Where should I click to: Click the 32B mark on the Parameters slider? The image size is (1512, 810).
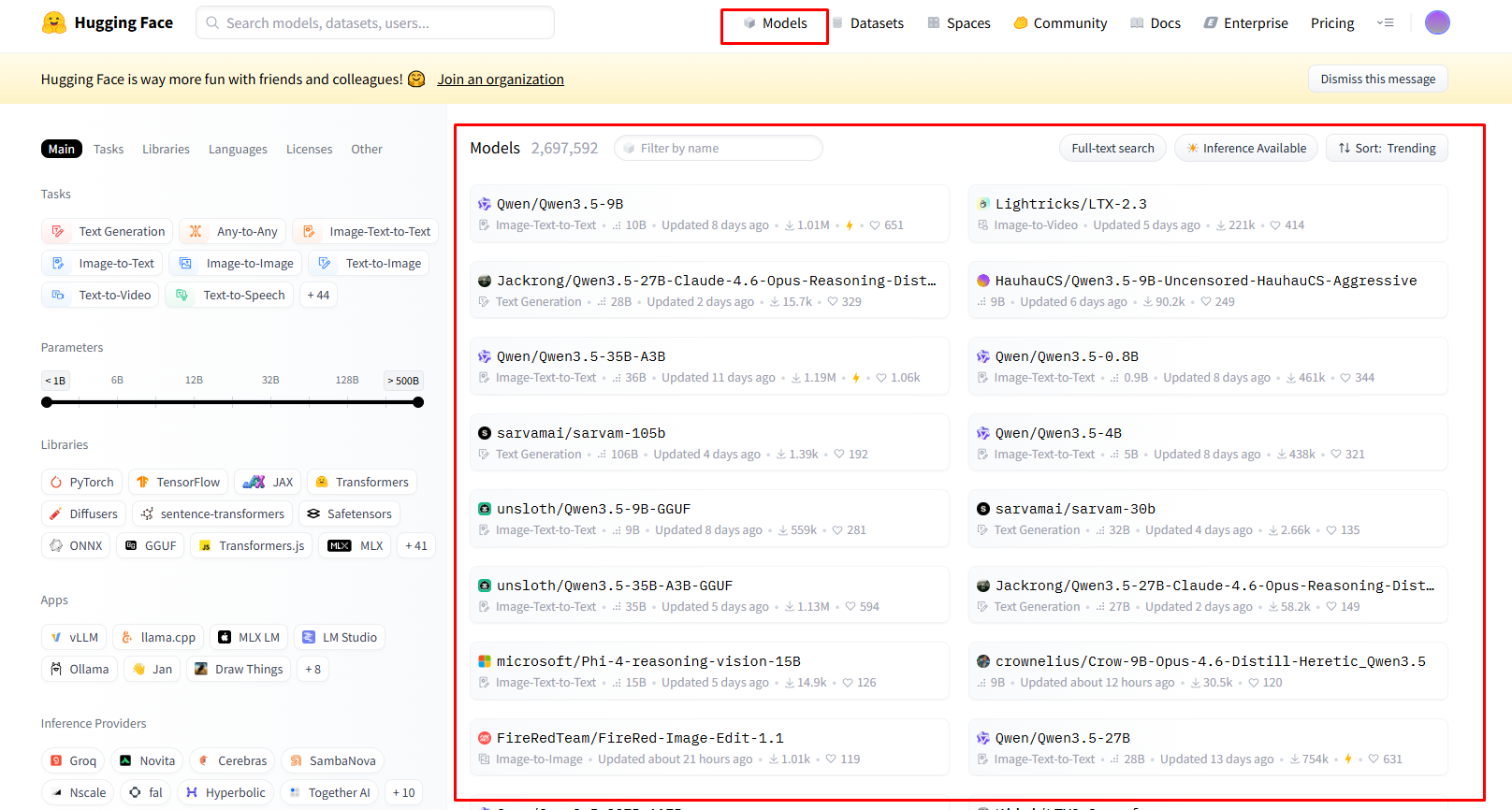point(270,381)
